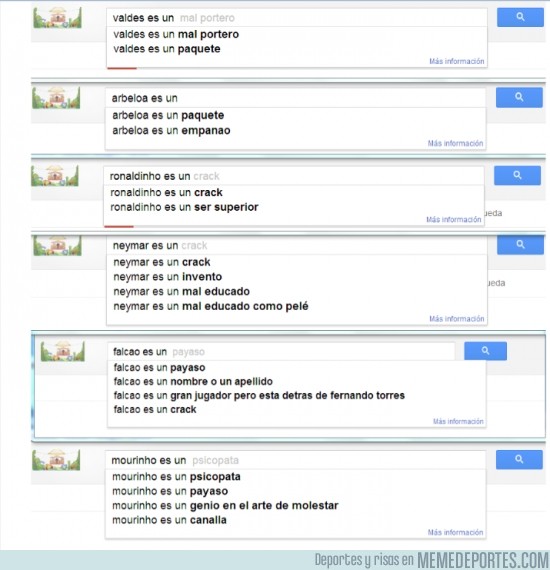Focus the 'arbeloa es un' search field

pos(295,98)
